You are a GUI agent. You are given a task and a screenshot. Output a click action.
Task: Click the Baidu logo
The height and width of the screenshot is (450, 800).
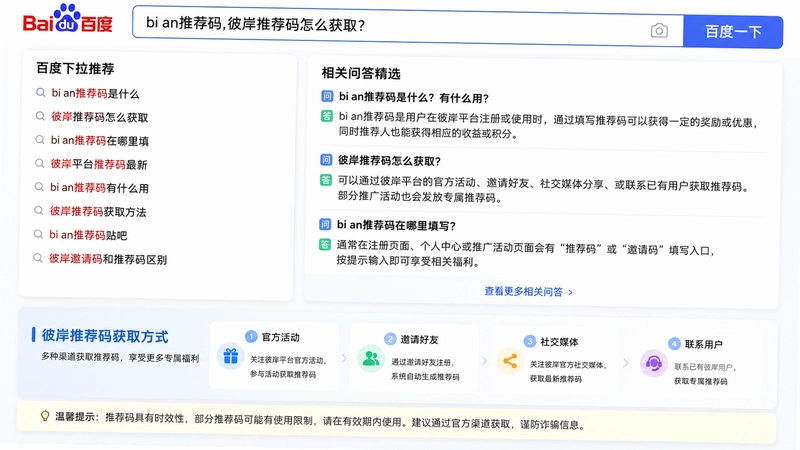click(67, 19)
